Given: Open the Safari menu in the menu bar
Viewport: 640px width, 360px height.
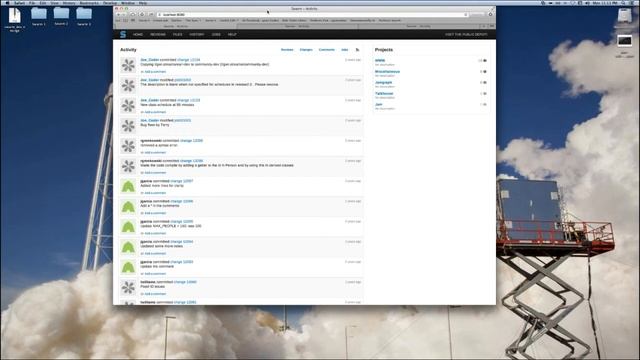Looking at the screenshot, I should click(20, 2).
